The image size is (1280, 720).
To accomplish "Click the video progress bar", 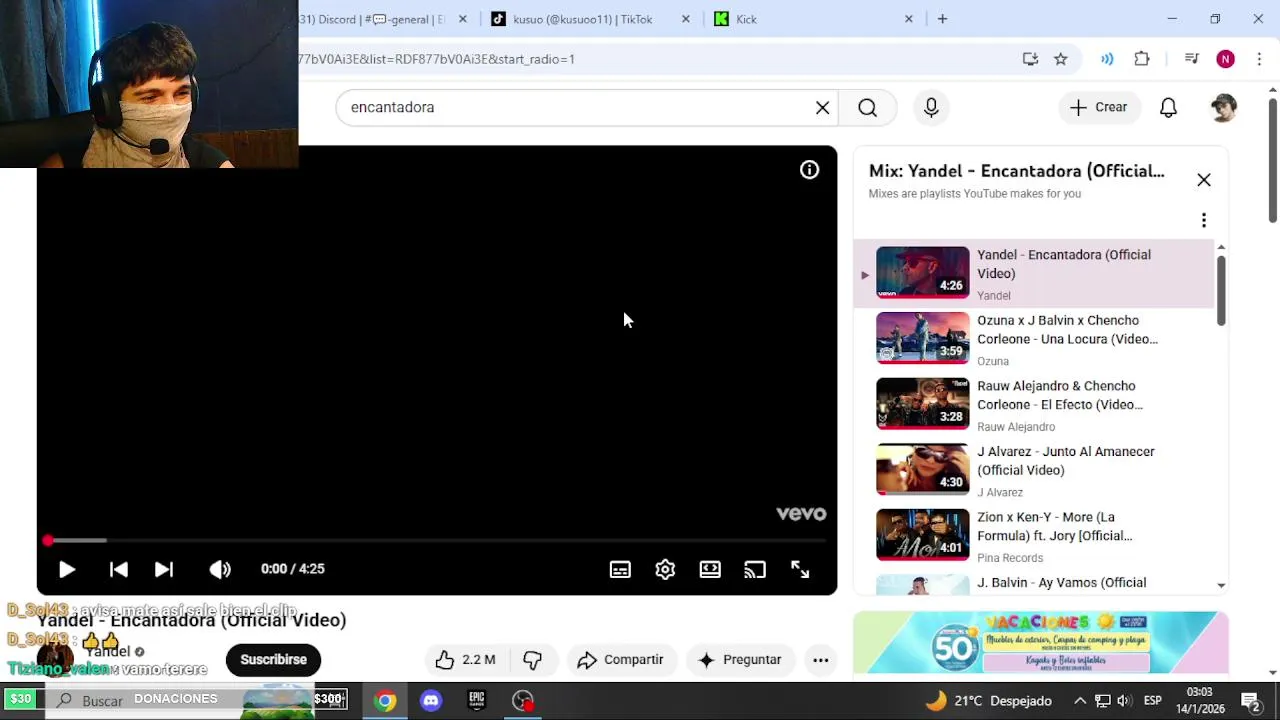I will coord(437,540).
